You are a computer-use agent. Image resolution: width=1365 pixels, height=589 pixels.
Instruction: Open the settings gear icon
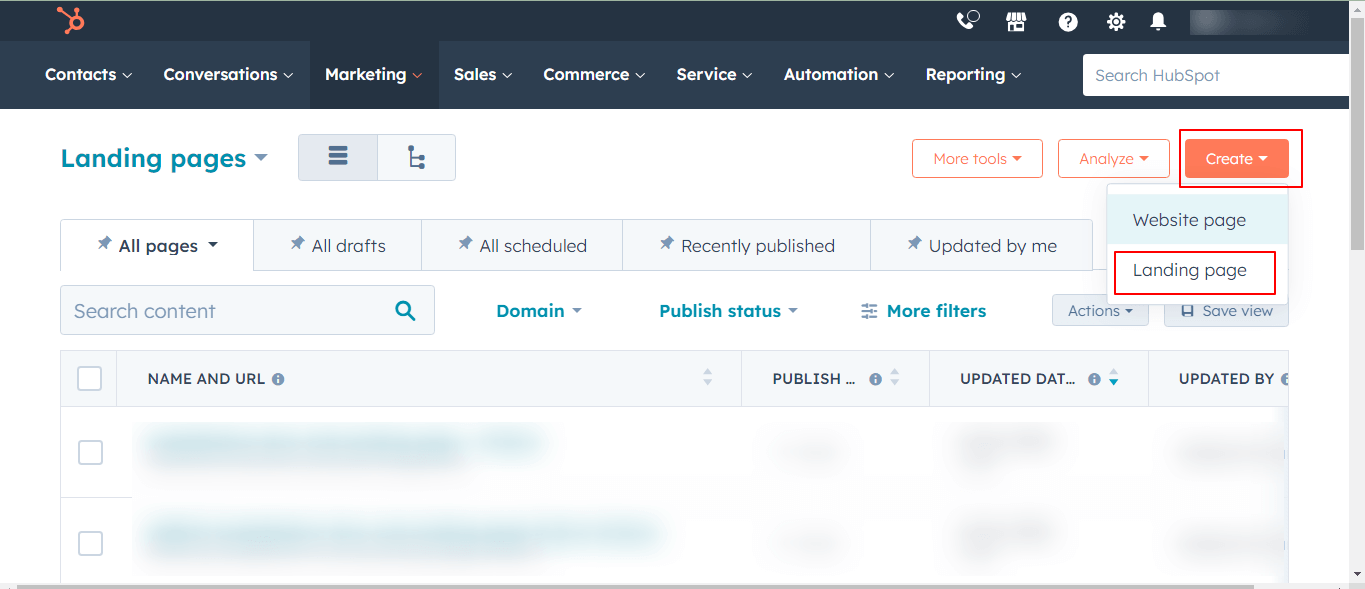[x=1115, y=20]
